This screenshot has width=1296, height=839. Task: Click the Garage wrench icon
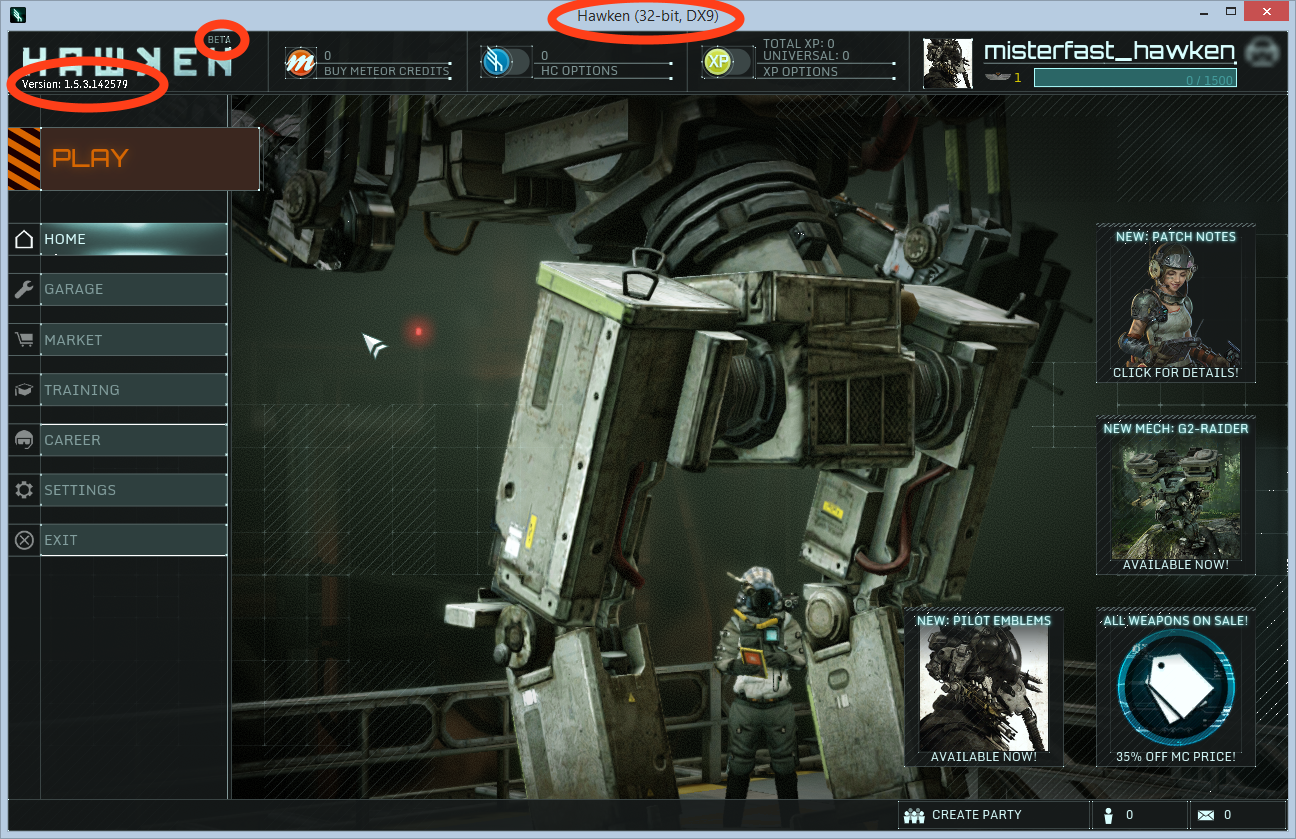(24, 290)
